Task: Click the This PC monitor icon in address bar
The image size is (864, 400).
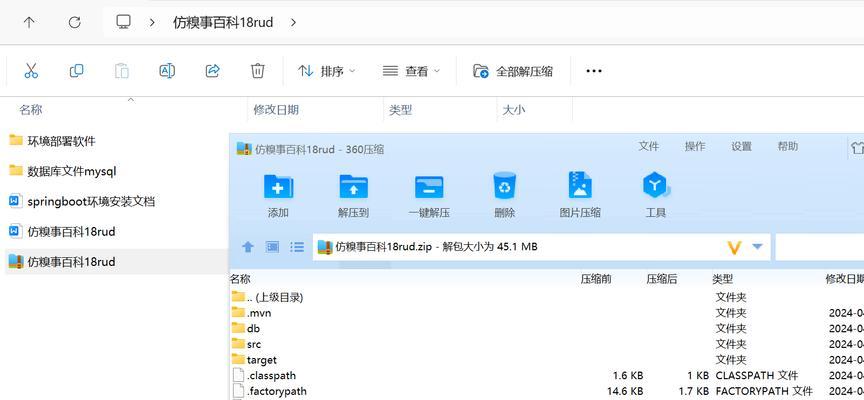Action: pyautogui.click(x=123, y=22)
